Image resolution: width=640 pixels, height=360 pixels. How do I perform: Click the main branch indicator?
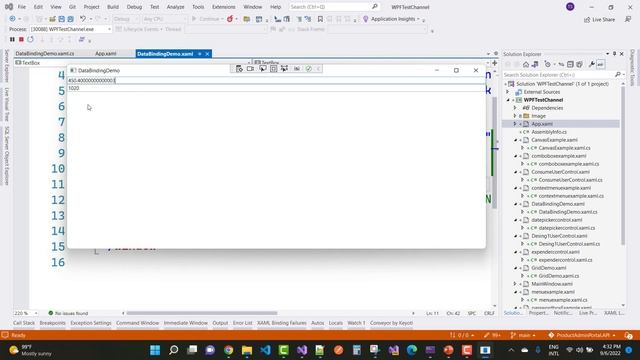click(x=523, y=335)
